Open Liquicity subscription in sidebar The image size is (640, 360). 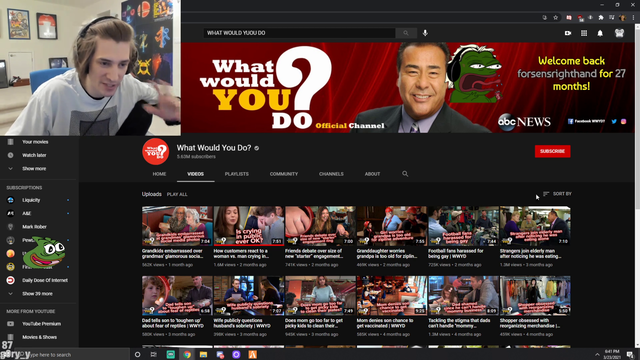tap(31, 200)
